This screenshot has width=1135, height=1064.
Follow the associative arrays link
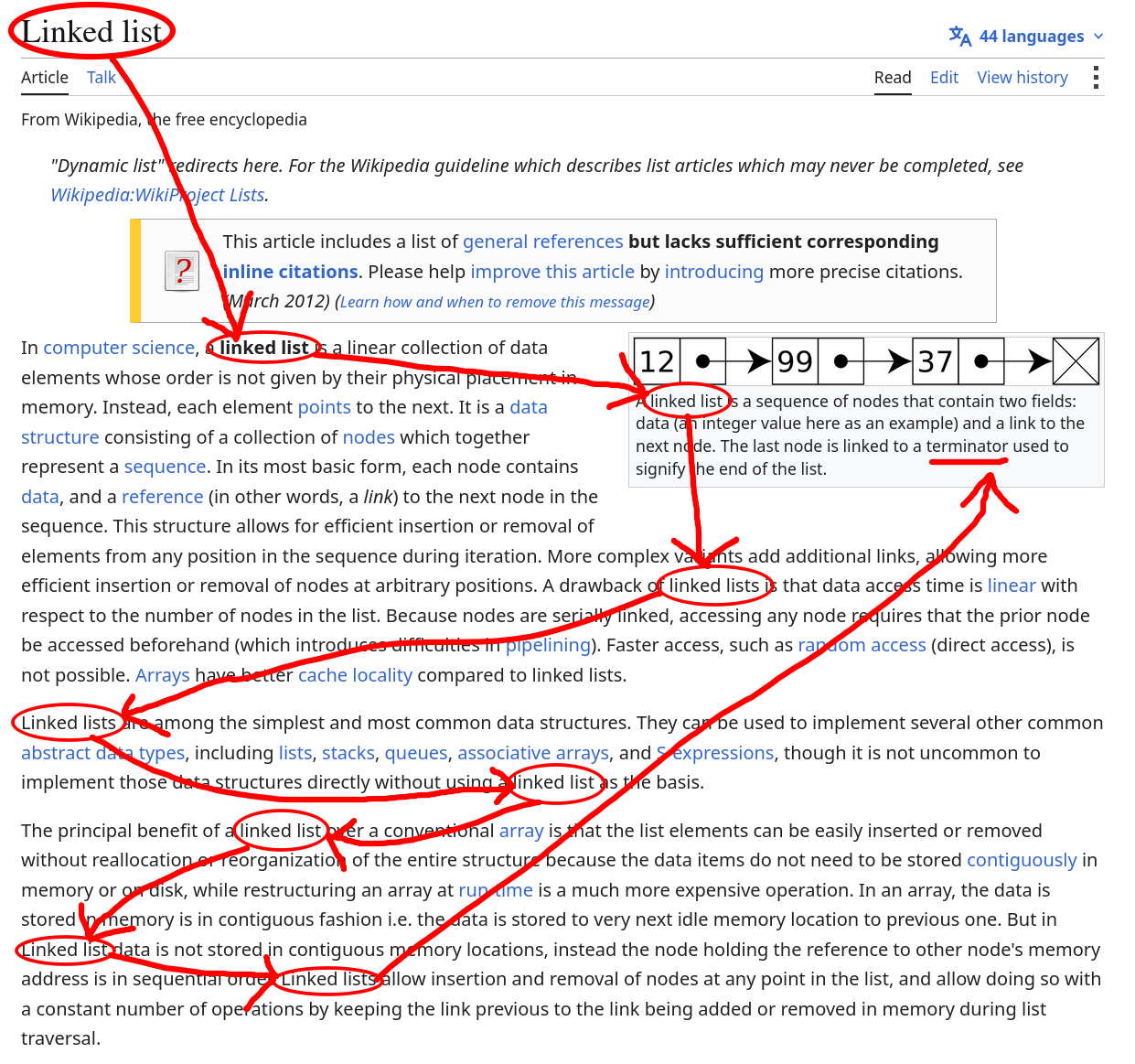[x=533, y=753]
